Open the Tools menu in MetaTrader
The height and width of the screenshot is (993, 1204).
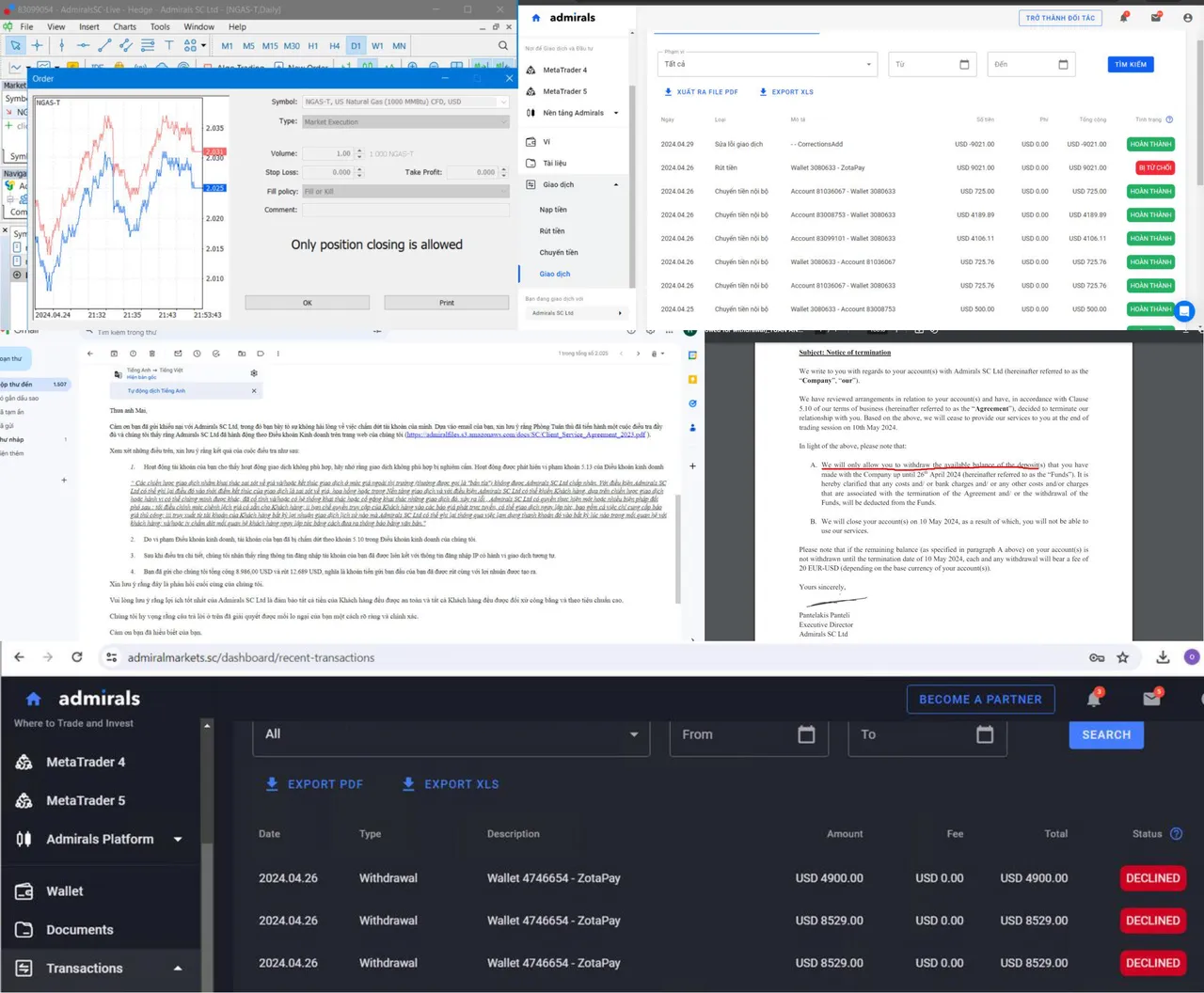160,26
